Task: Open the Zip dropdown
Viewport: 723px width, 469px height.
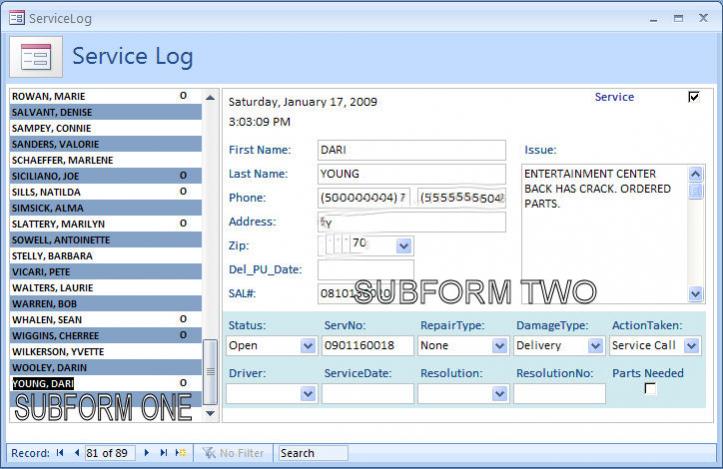Action: coord(403,246)
